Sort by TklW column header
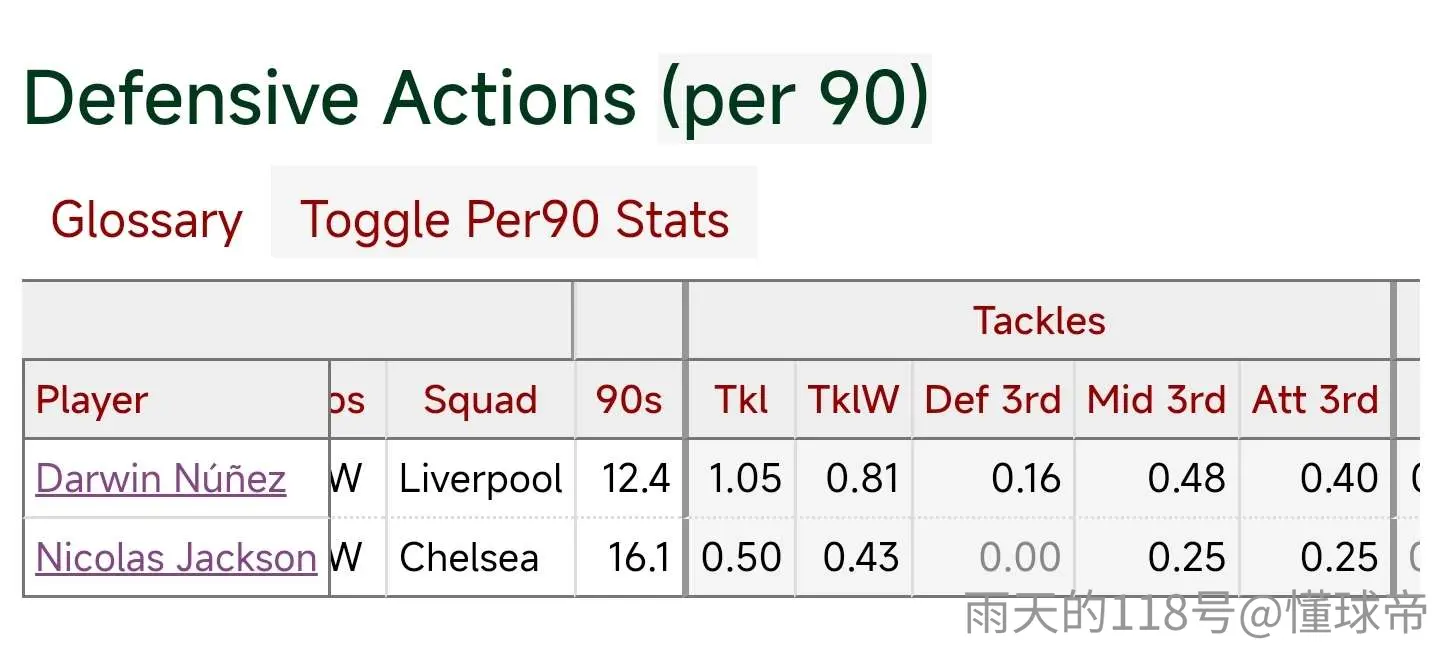 [x=853, y=400]
